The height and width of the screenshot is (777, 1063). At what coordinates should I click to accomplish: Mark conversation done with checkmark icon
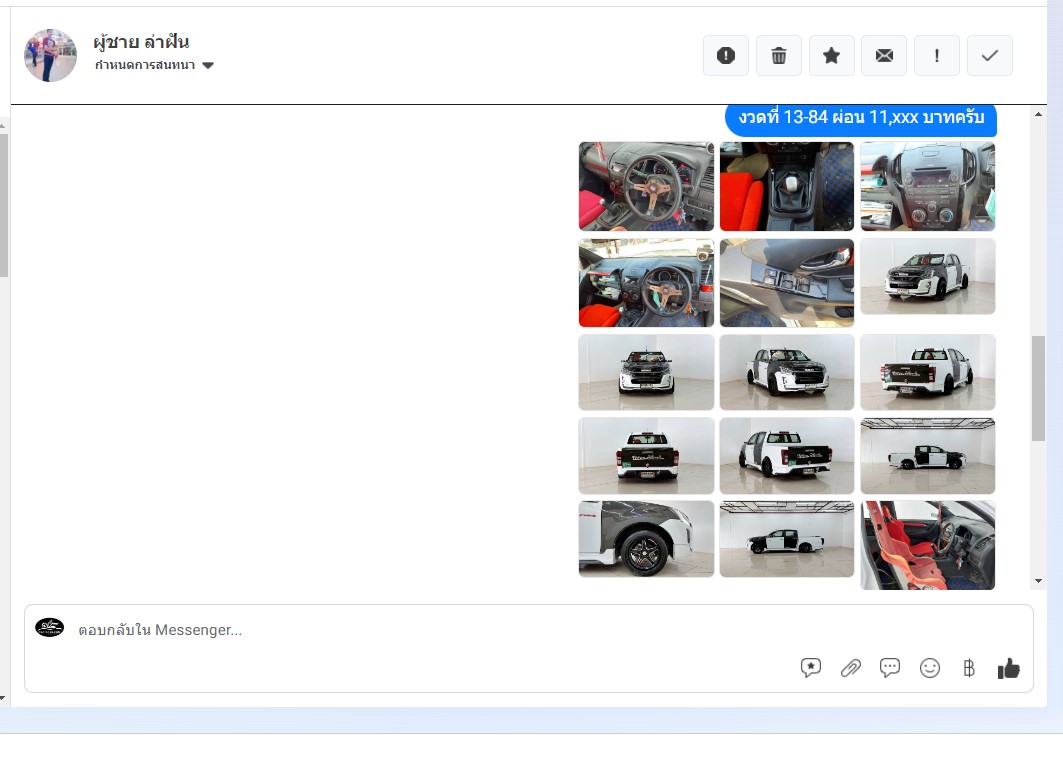click(990, 56)
